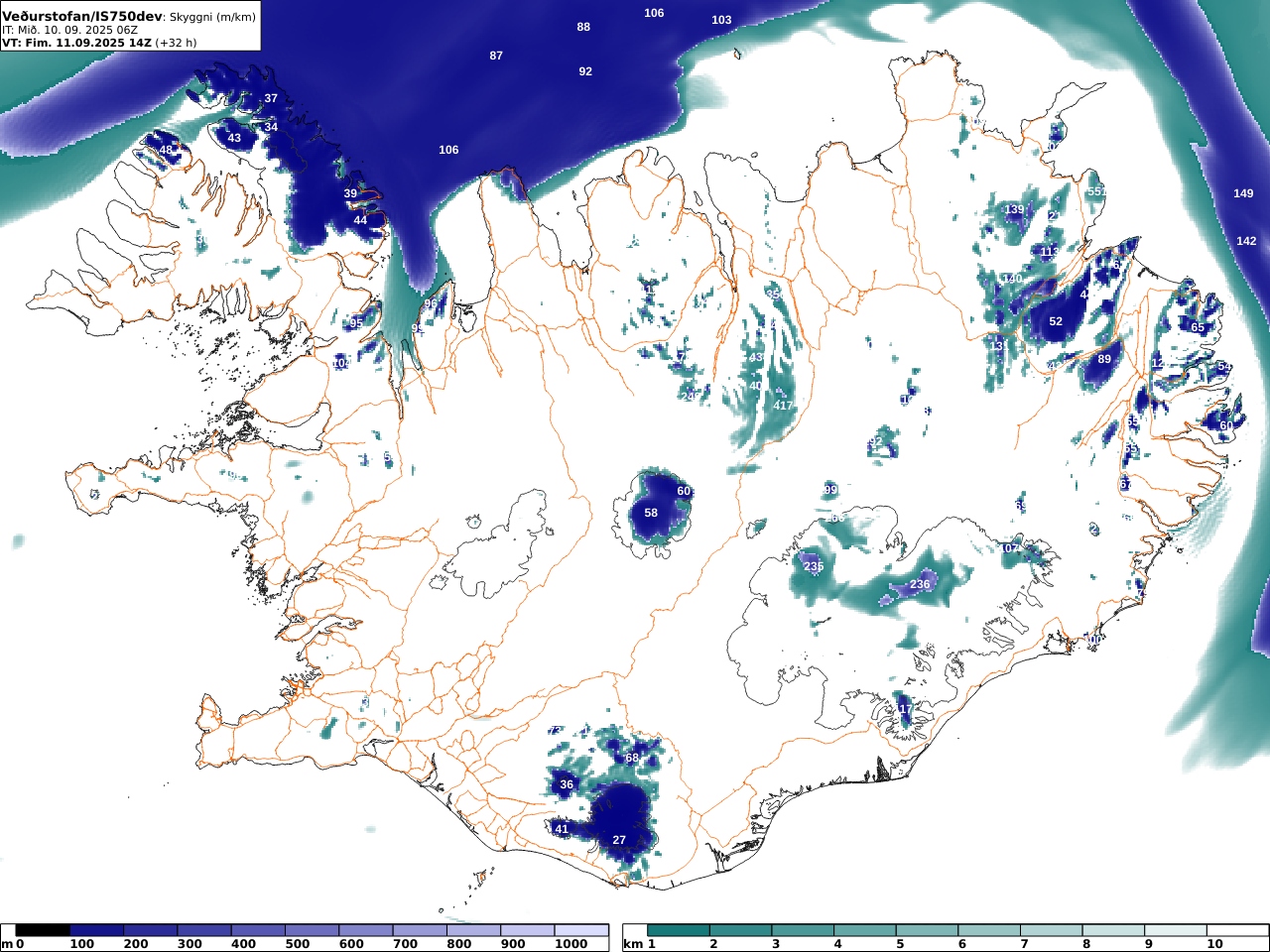The width and height of the screenshot is (1270, 952).
Task: Click the dark teal 1–2 km legend swatch
Action: pos(679,930)
